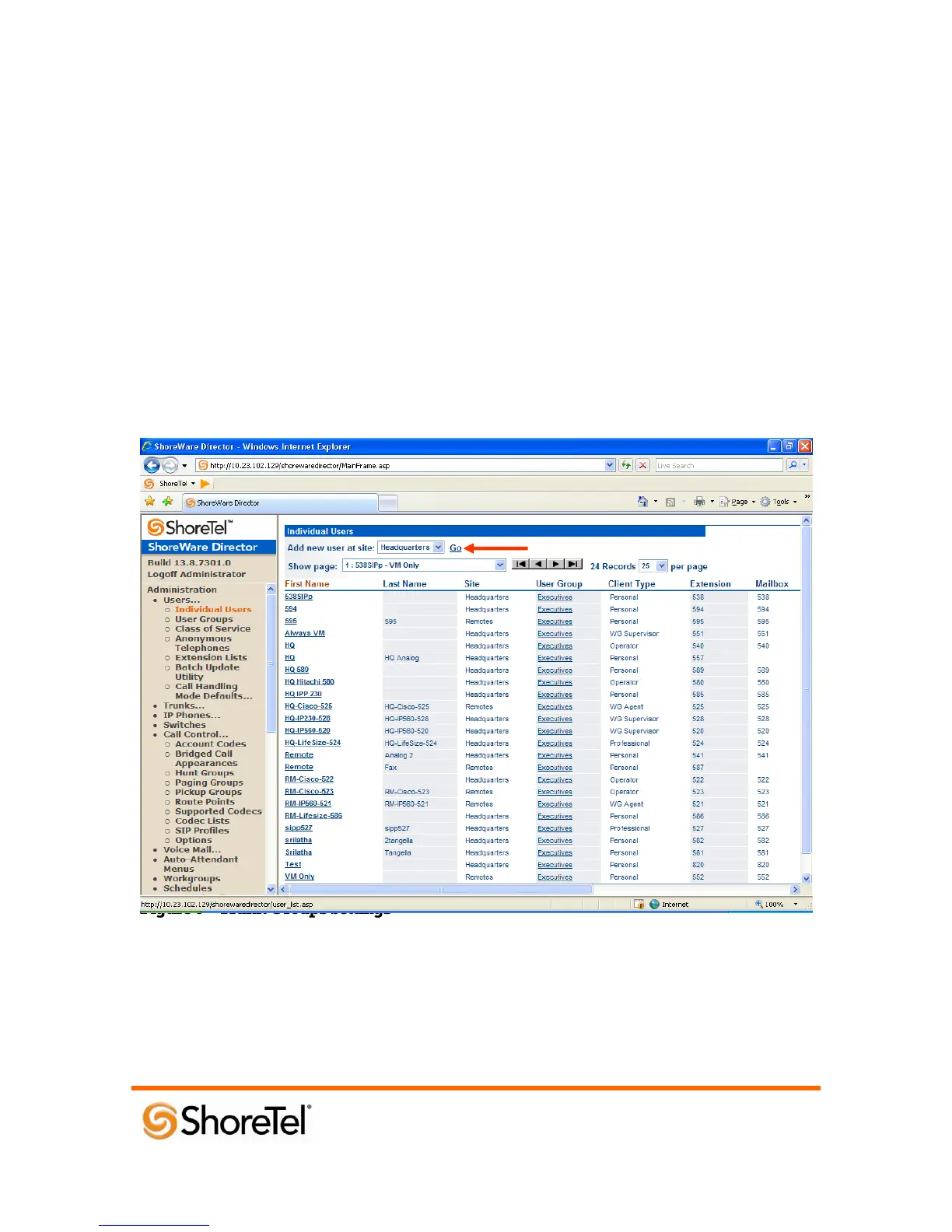Open the search provider dropdown arrow
952x1232 pixels.
[x=804, y=465]
